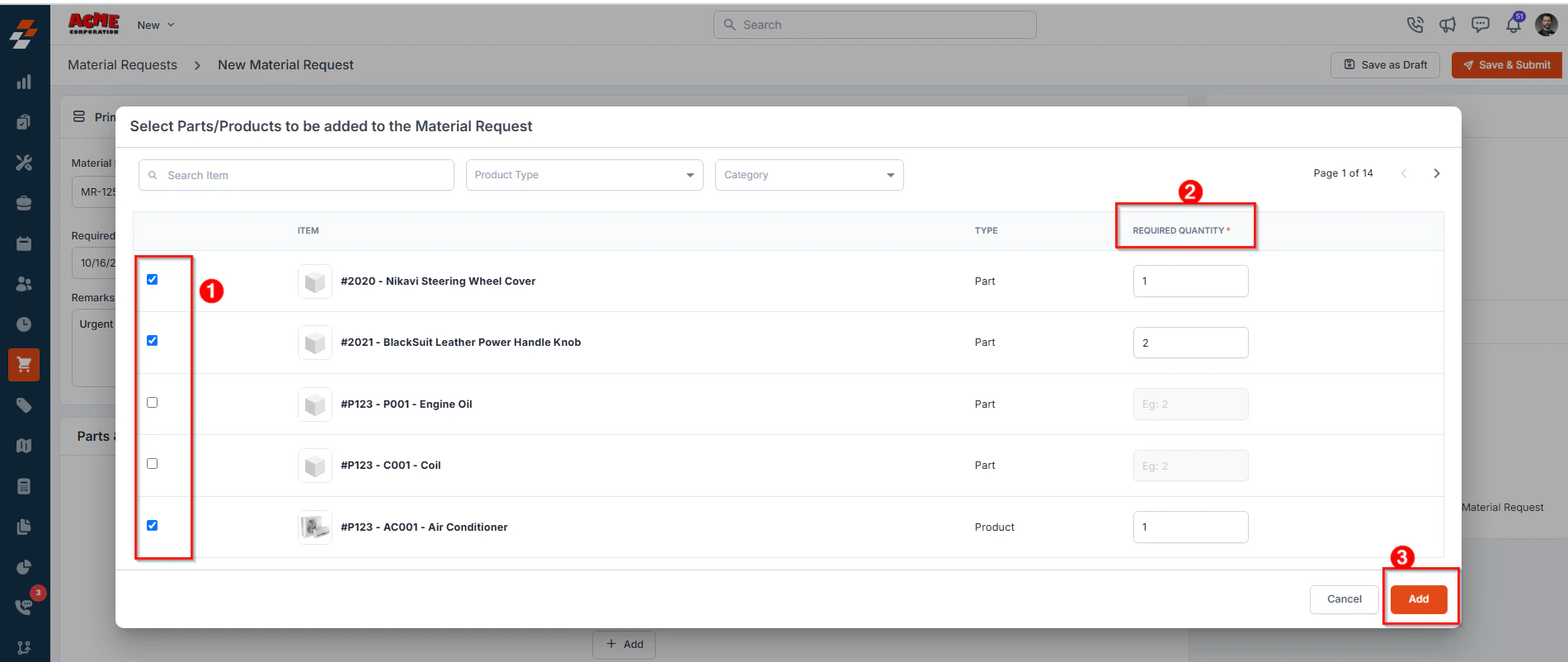Focus the global Search bar
The width and height of the screenshot is (1568, 662).
(x=875, y=25)
